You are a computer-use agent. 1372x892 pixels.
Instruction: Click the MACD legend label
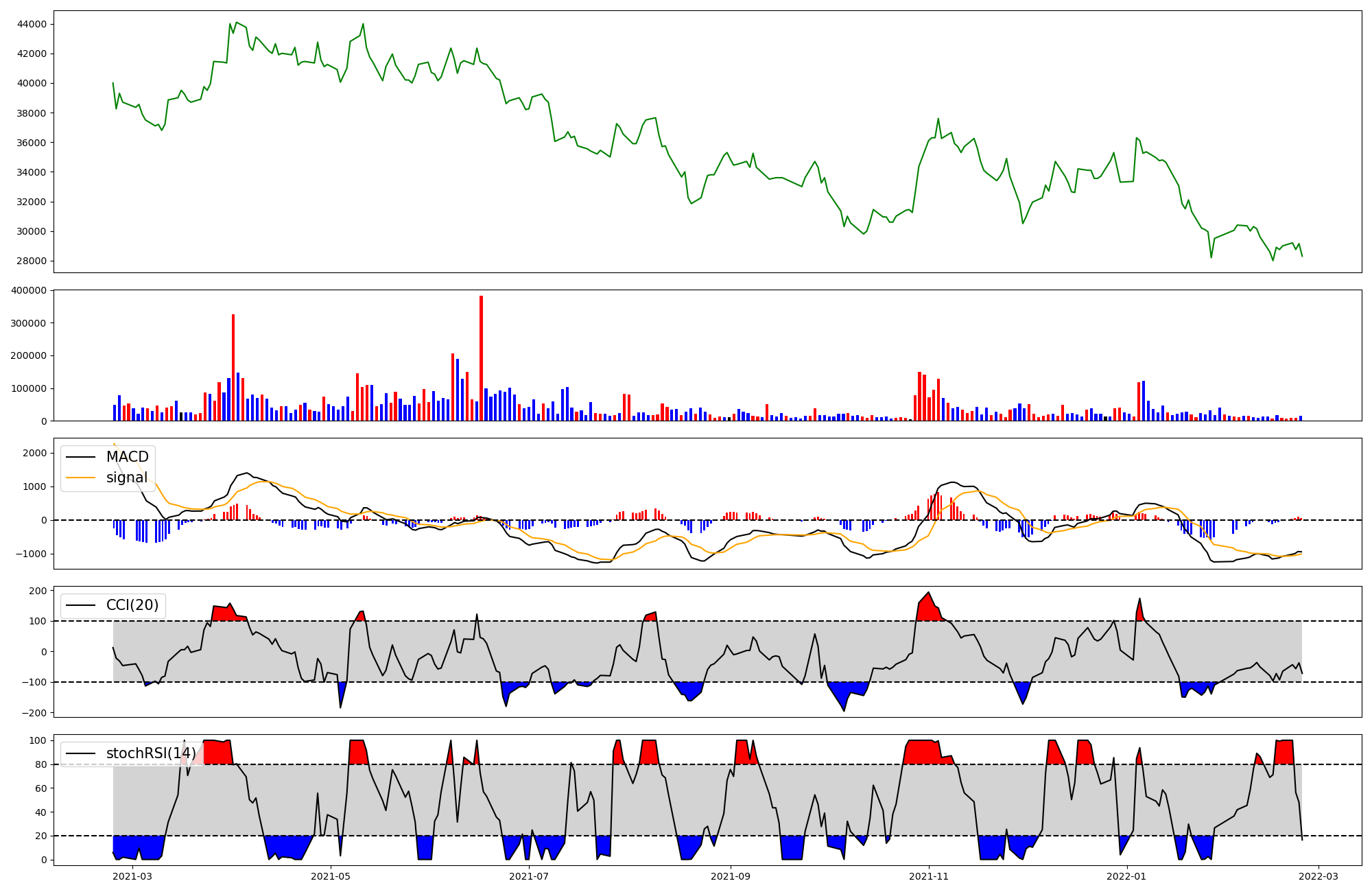(x=127, y=457)
